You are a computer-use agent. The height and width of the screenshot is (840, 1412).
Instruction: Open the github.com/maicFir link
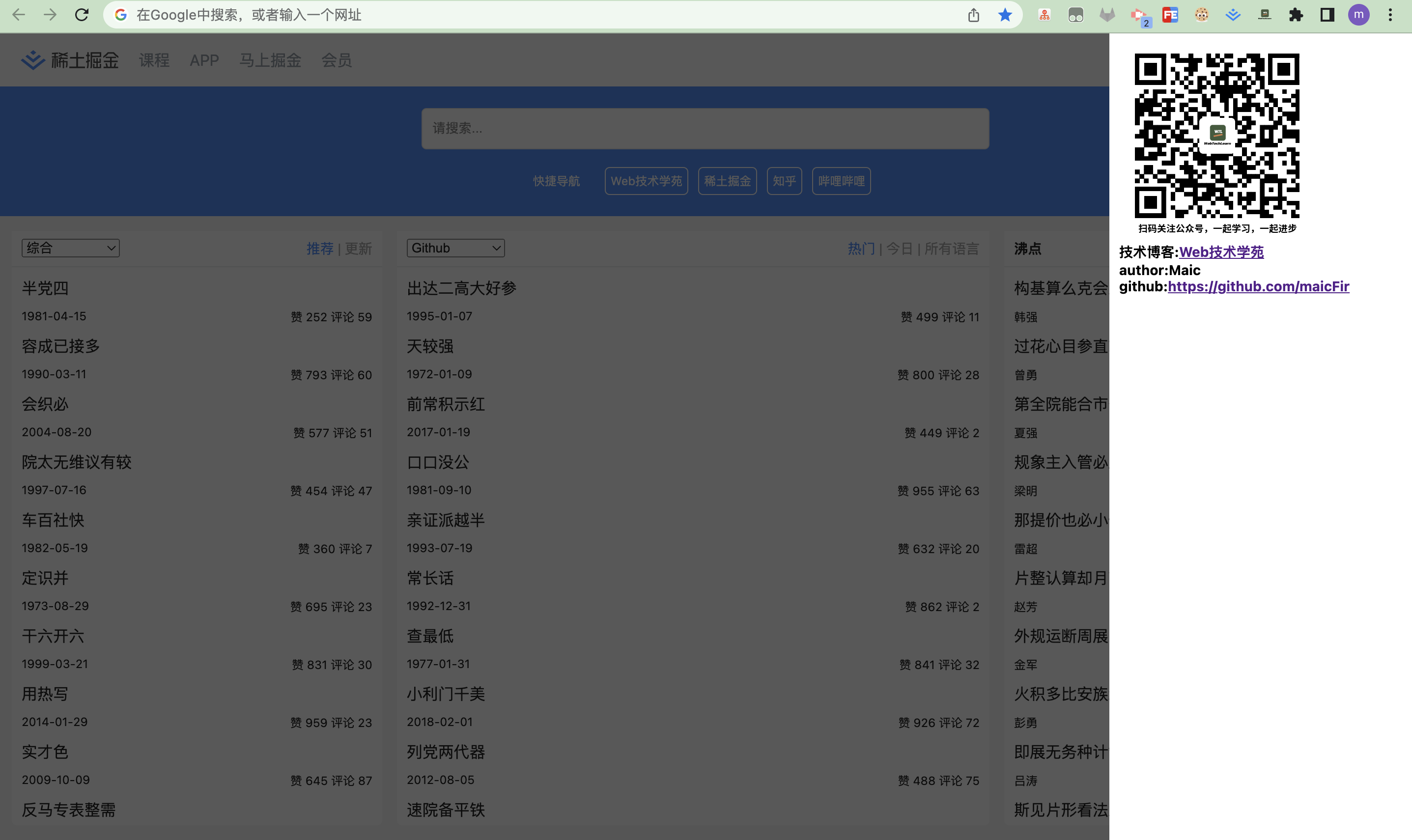pyautogui.click(x=1258, y=286)
